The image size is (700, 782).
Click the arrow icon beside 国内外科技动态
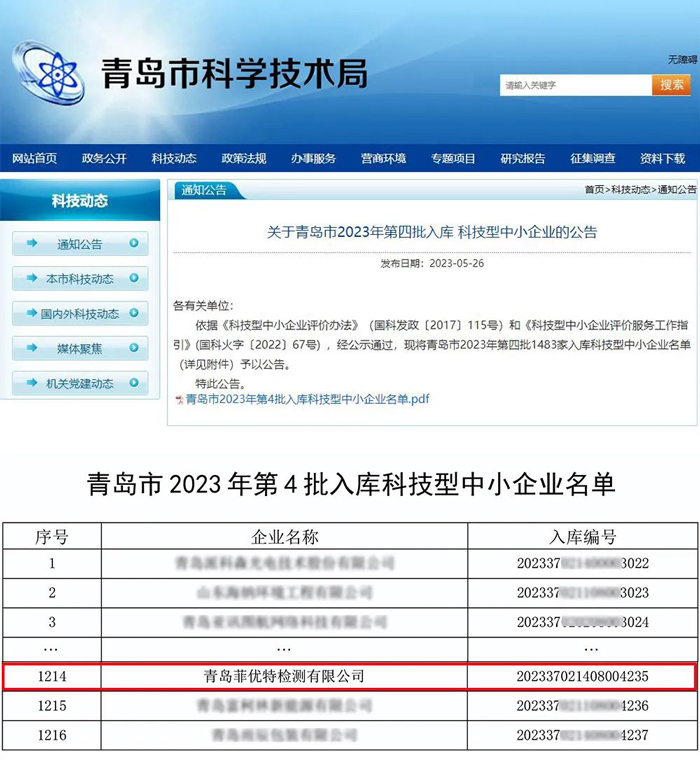coord(32,313)
